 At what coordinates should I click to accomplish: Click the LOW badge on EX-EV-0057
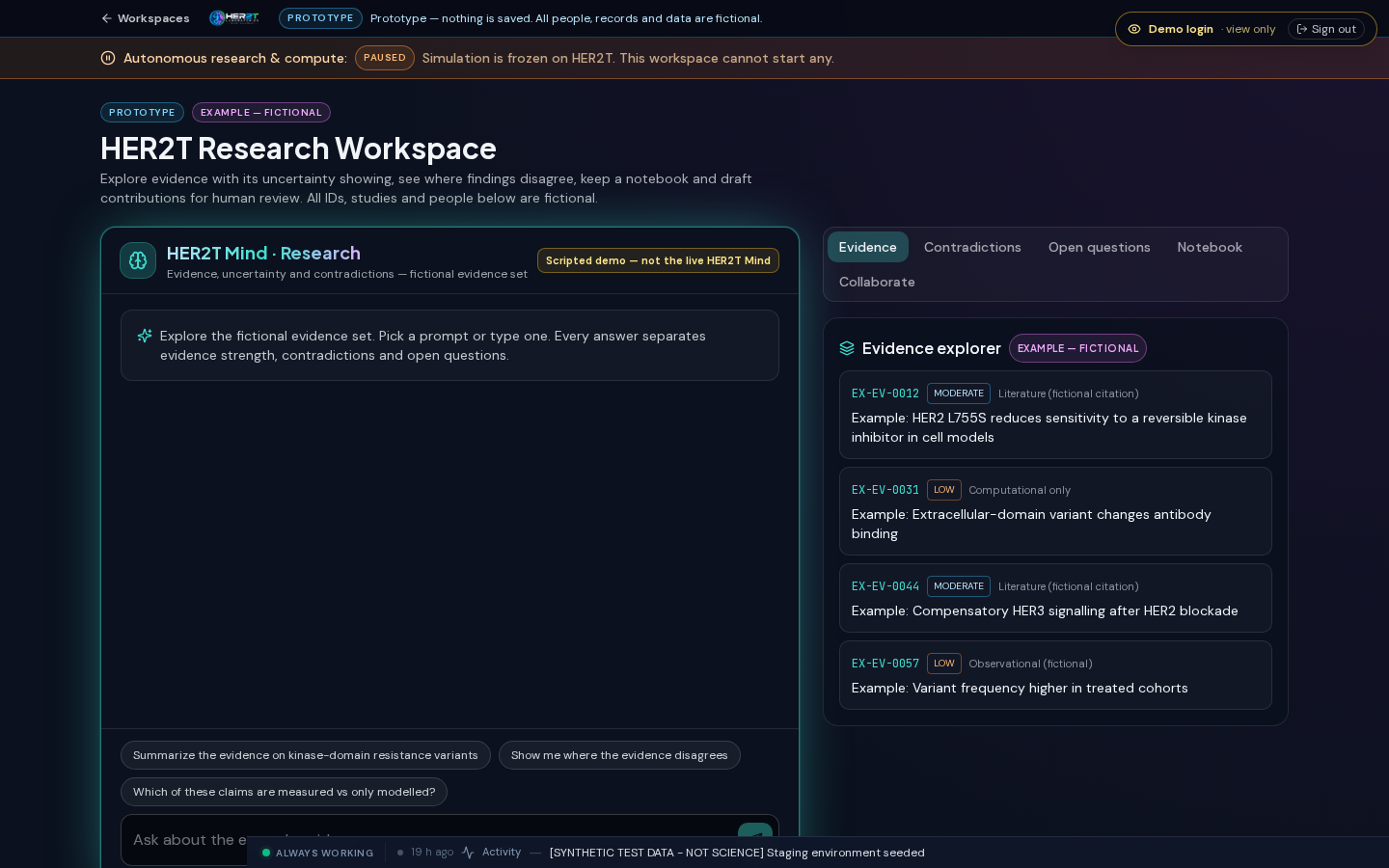tap(944, 664)
